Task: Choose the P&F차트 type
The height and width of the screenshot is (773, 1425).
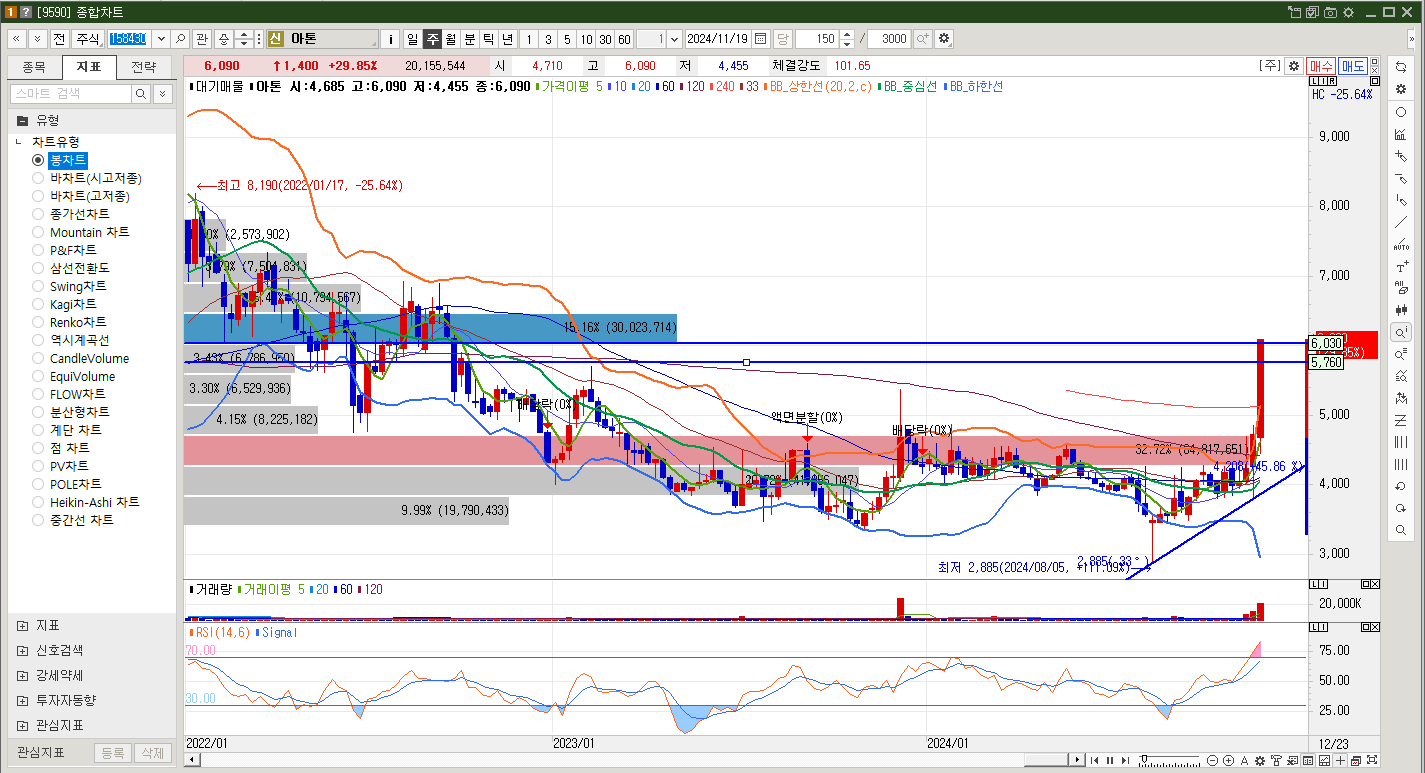Action: 38,250
